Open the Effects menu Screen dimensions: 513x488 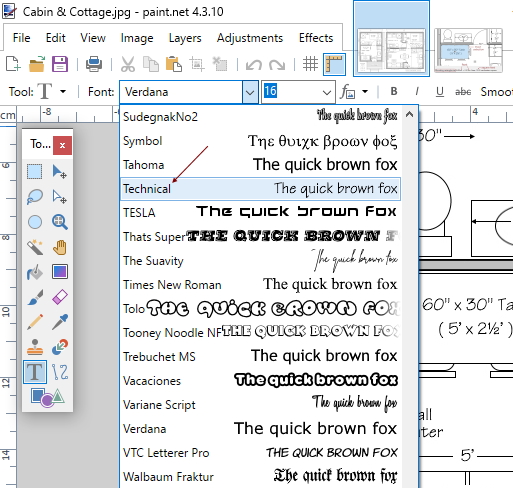316,38
